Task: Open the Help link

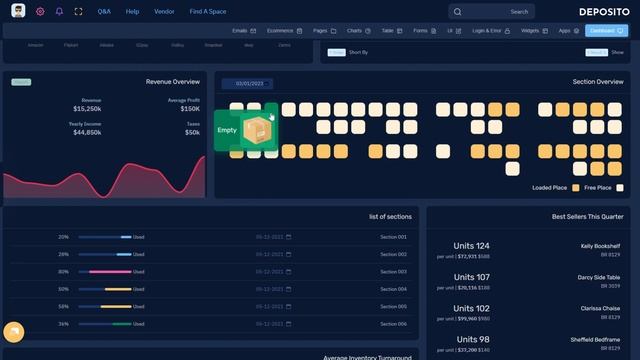Action: [132, 11]
